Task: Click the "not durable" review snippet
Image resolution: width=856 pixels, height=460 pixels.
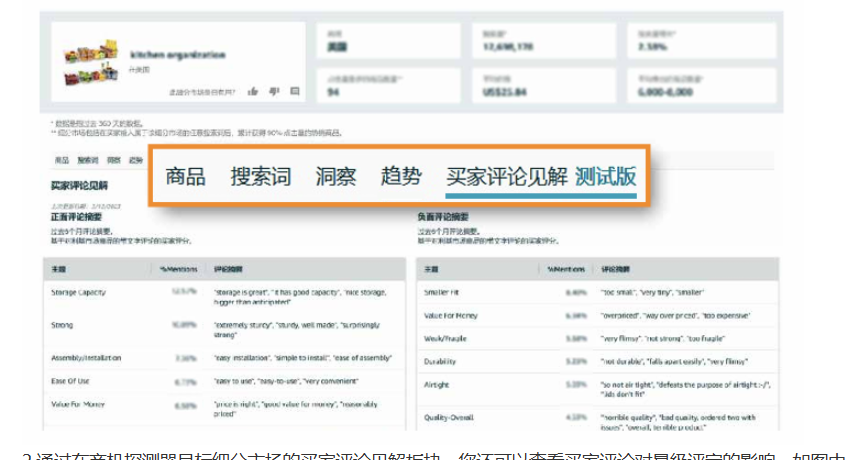Action: (x=622, y=361)
